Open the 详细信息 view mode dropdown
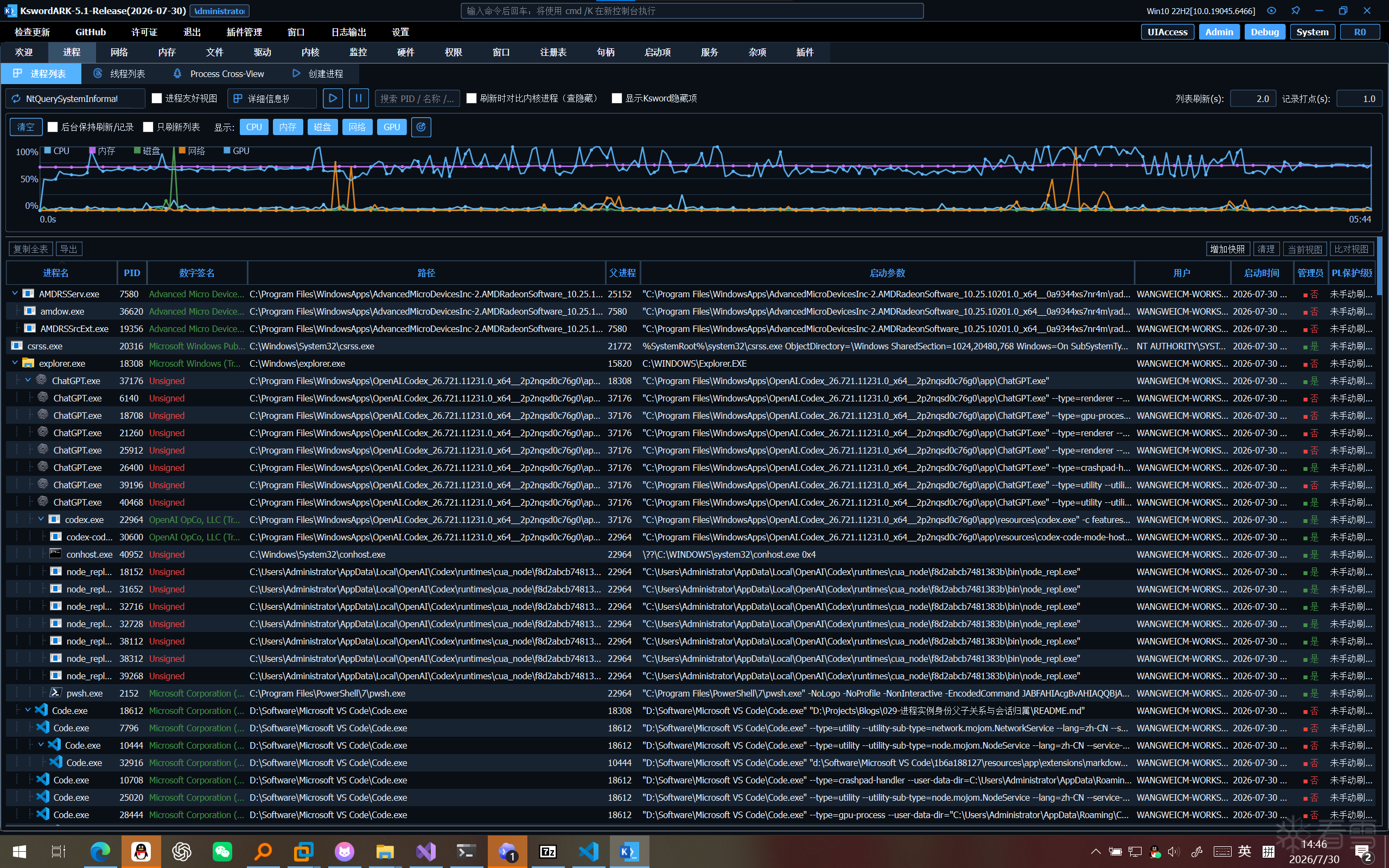The image size is (1389, 868). tap(272, 98)
